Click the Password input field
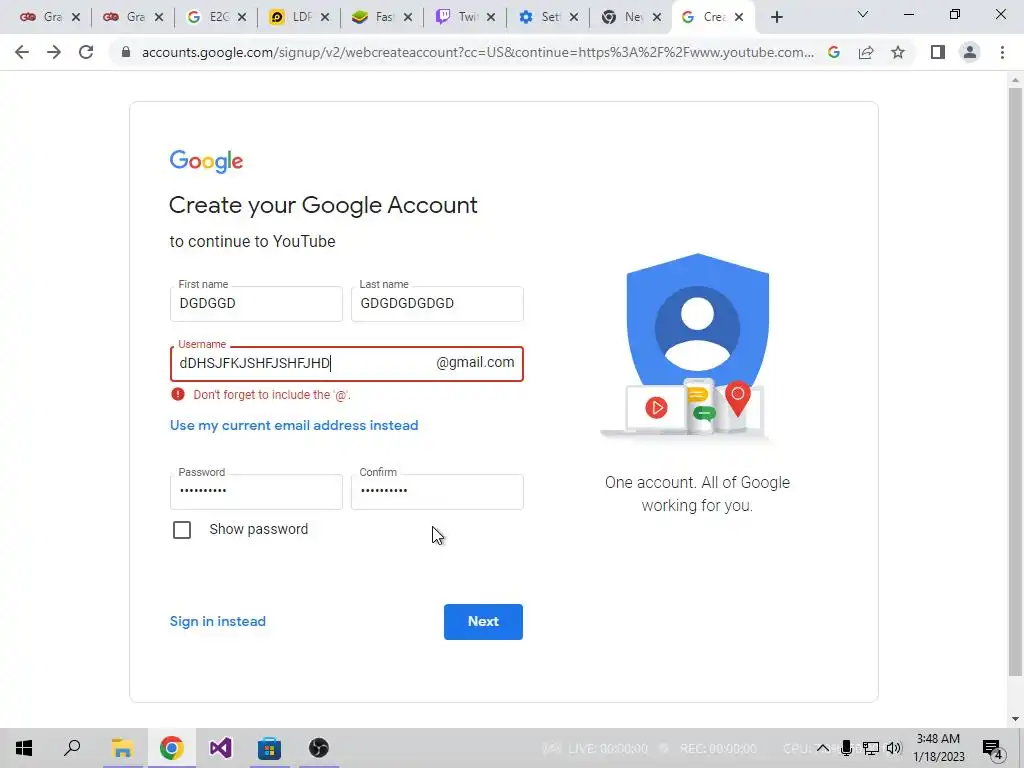Image resolution: width=1024 pixels, height=768 pixels. coord(256,492)
